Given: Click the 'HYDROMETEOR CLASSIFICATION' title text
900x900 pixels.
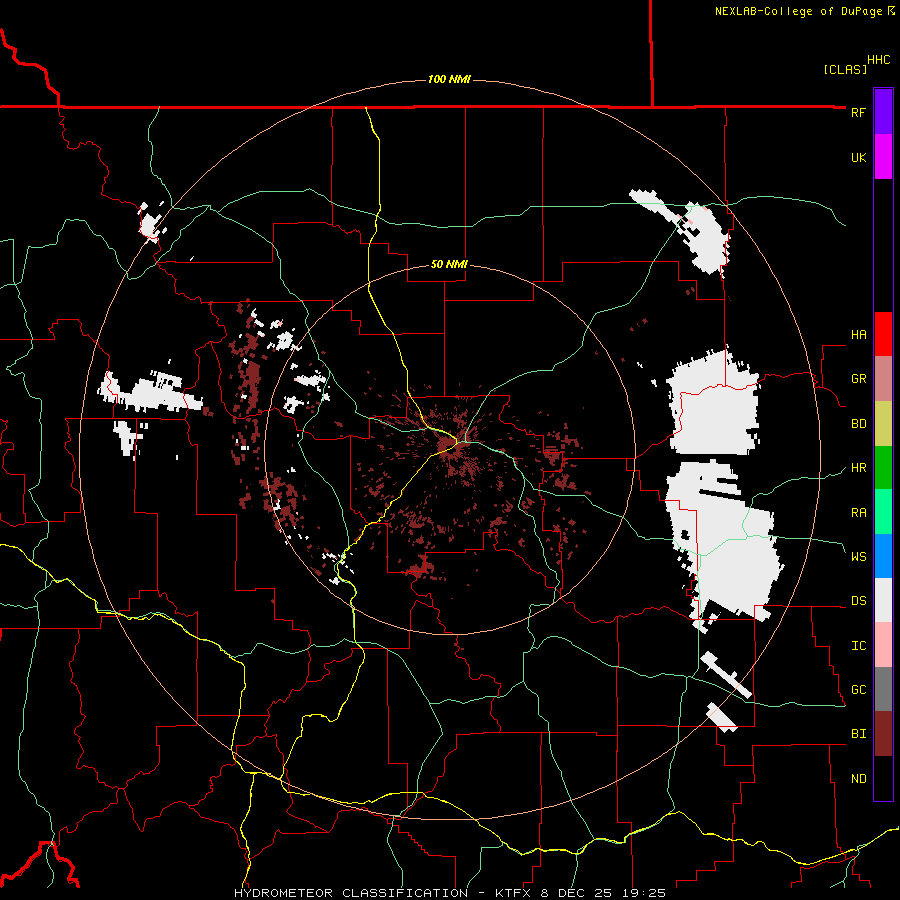Looking at the screenshot, I should click(x=351, y=893).
